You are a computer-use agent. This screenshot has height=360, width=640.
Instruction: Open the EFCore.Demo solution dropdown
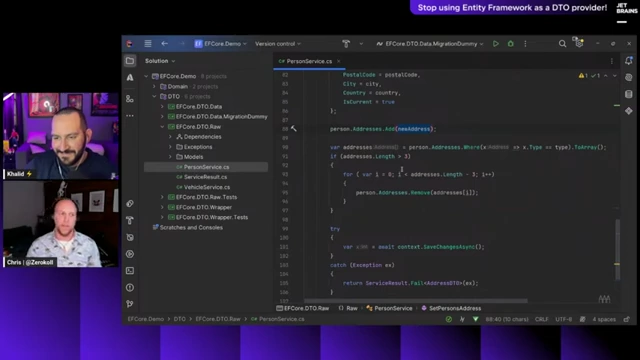tap(221, 44)
